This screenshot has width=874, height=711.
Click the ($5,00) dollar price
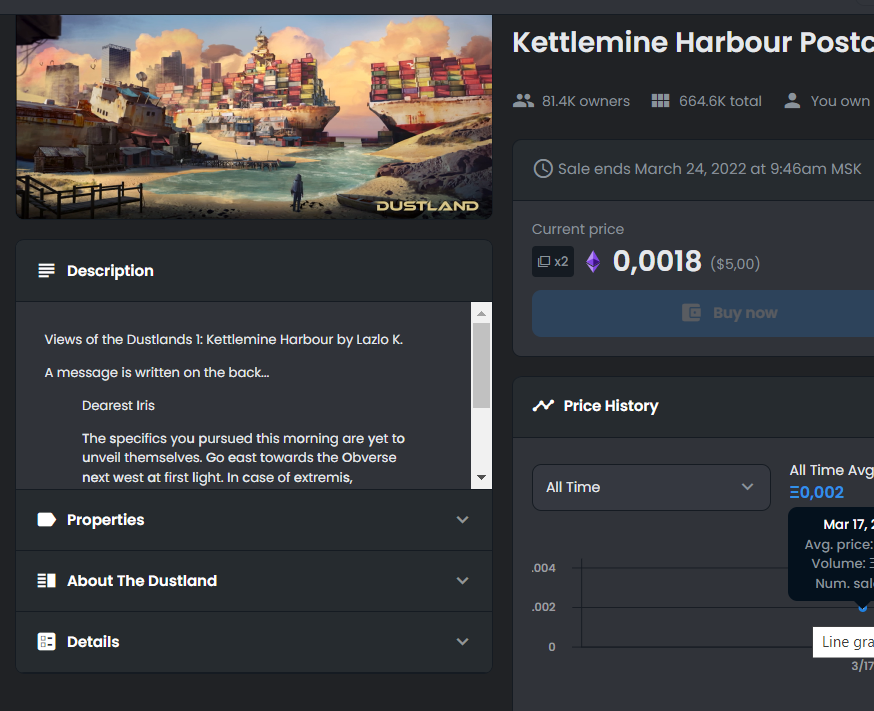[735, 264]
